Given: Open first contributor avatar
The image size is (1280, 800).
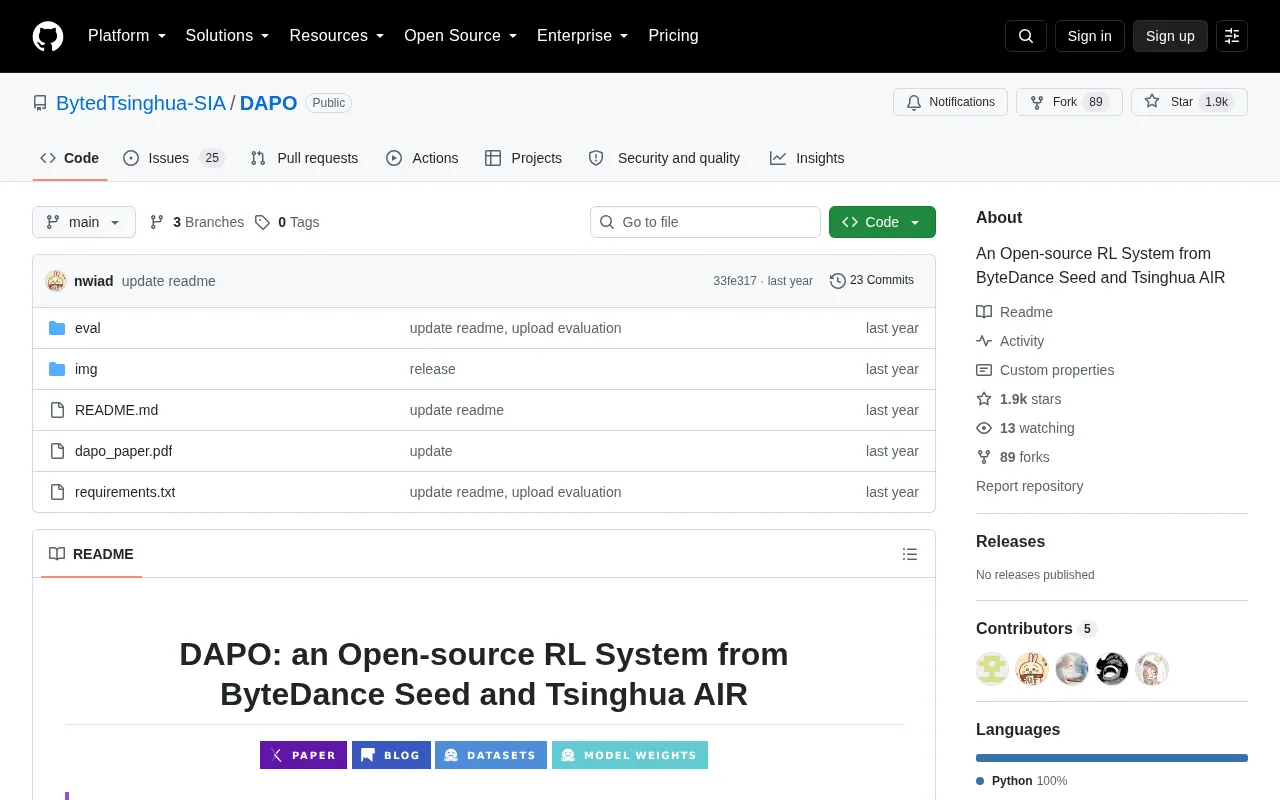Looking at the screenshot, I should 992,669.
